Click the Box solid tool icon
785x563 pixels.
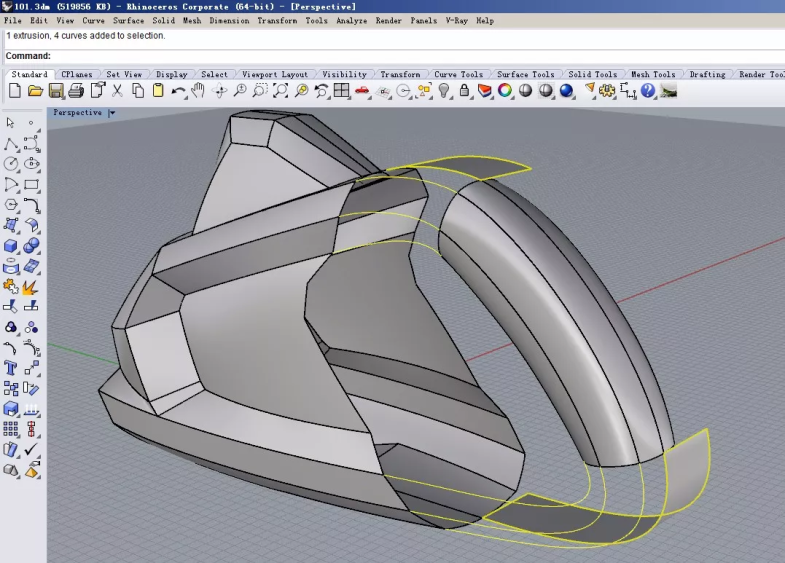coord(11,246)
